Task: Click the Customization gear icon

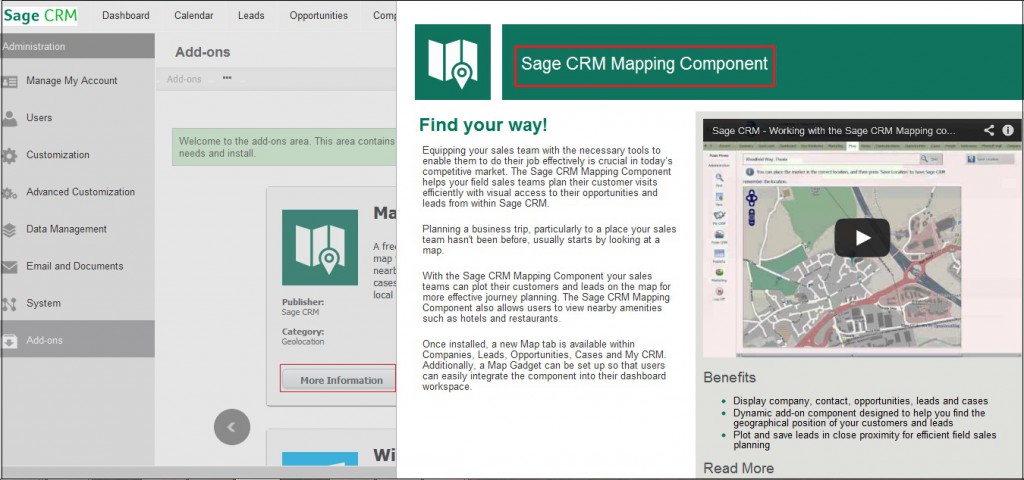Action: [x=9, y=155]
